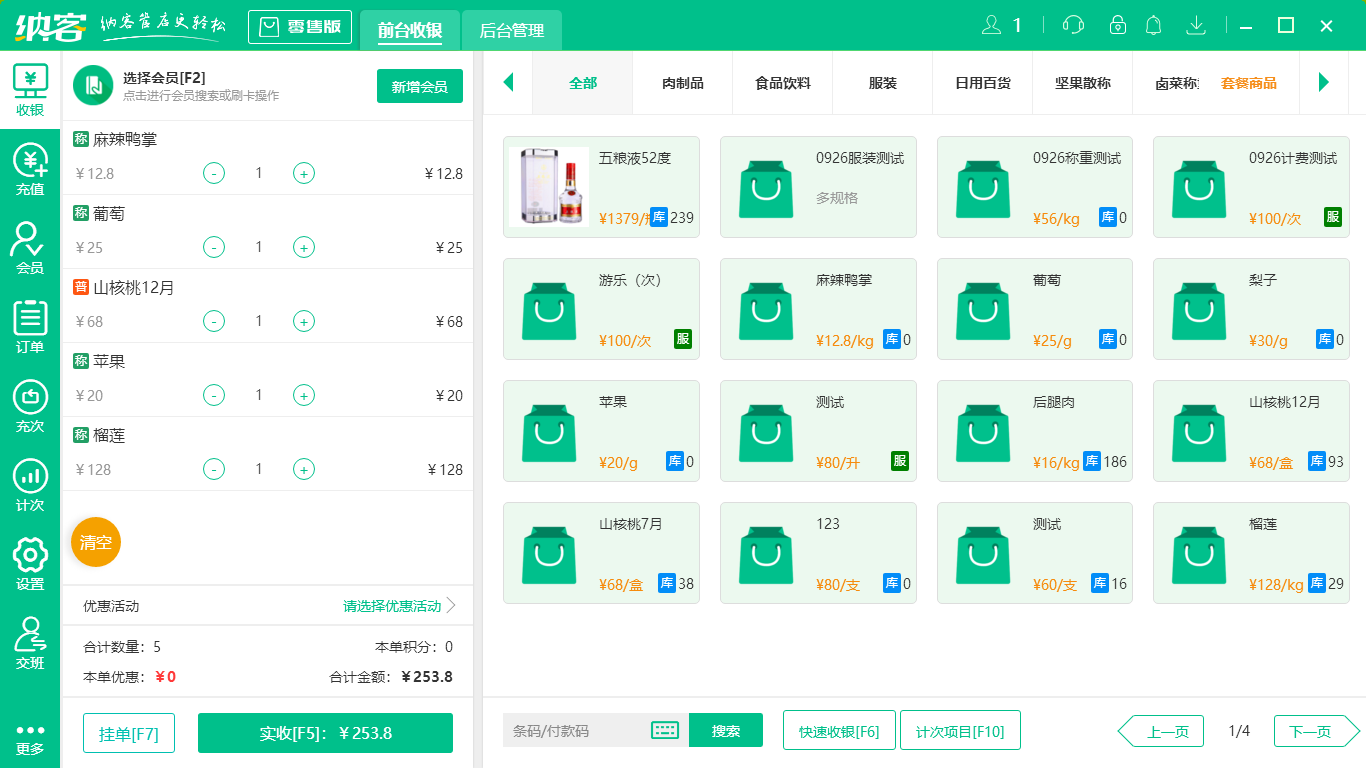Select the 肉制品 category tab
The width and height of the screenshot is (1366, 768).
(x=682, y=84)
